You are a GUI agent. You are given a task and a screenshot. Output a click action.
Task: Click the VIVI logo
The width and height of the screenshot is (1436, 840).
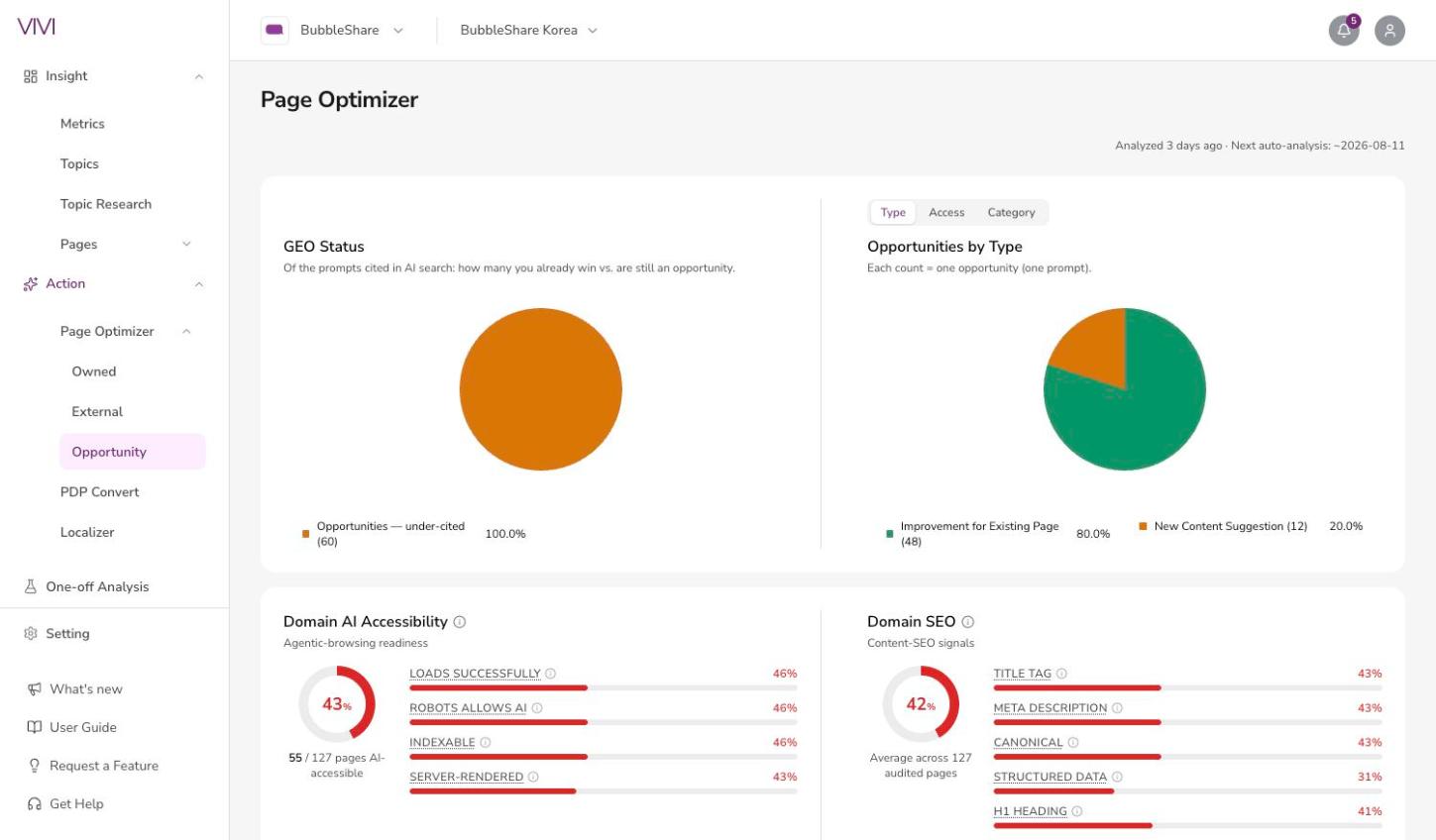click(x=37, y=27)
